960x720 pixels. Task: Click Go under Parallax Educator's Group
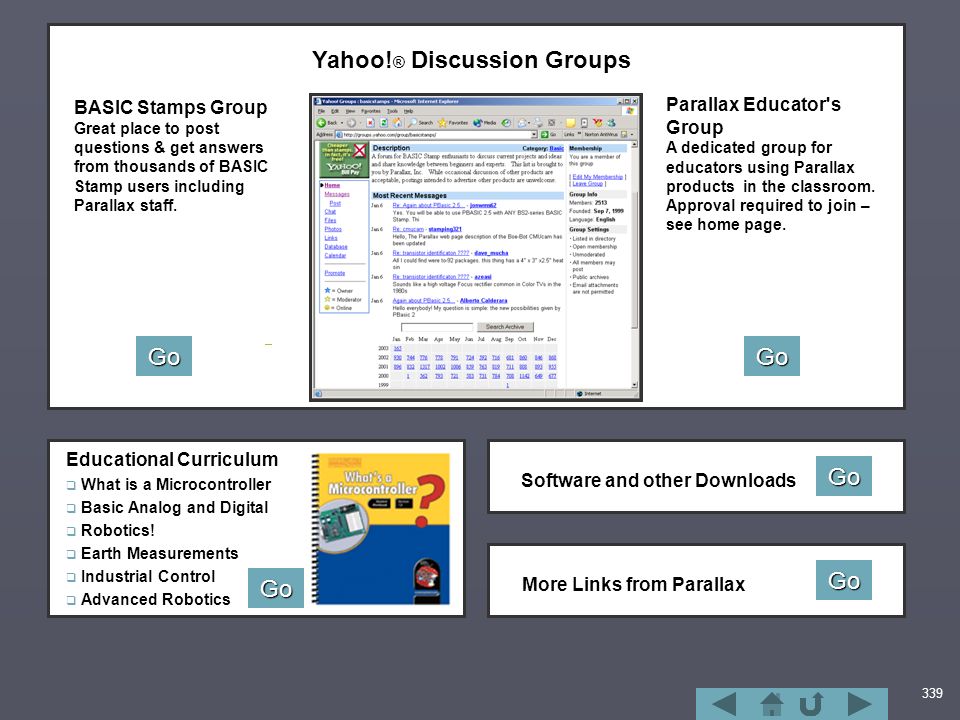pyautogui.click(x=771, y=356)
